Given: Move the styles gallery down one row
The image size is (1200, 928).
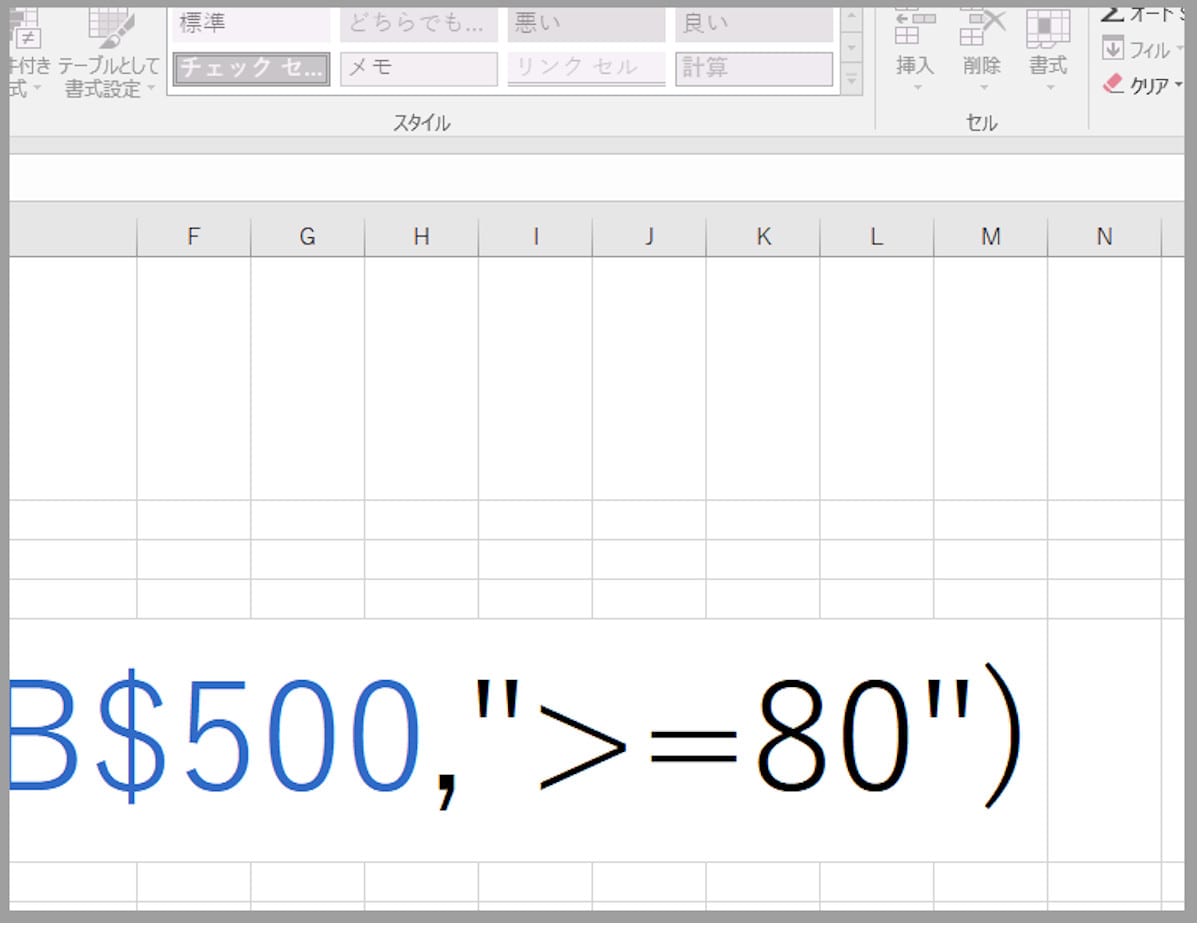Looking at the screenshot, I should coord(851,48).
